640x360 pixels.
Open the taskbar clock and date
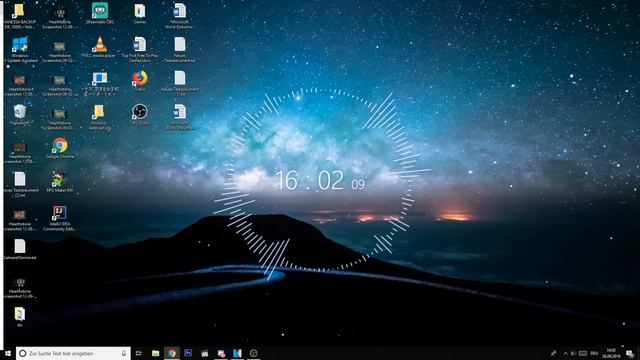coord(611,353)
